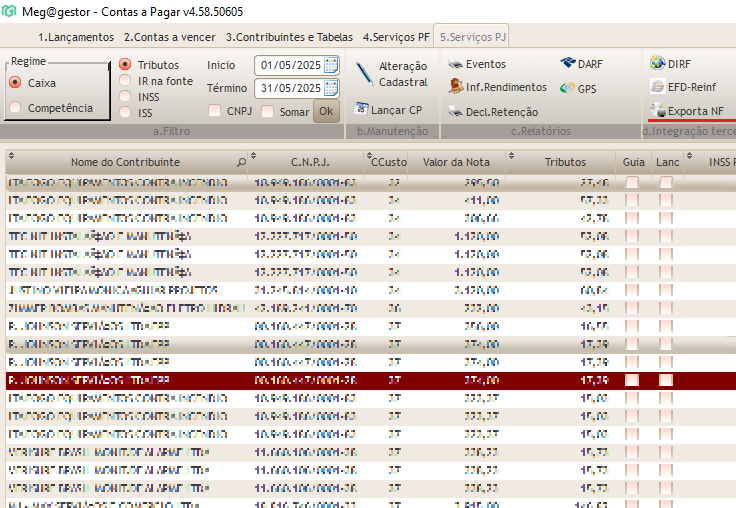Open the Início date calendar picker
The width and height of the screenshot is (736, 508).
(331, 65)
